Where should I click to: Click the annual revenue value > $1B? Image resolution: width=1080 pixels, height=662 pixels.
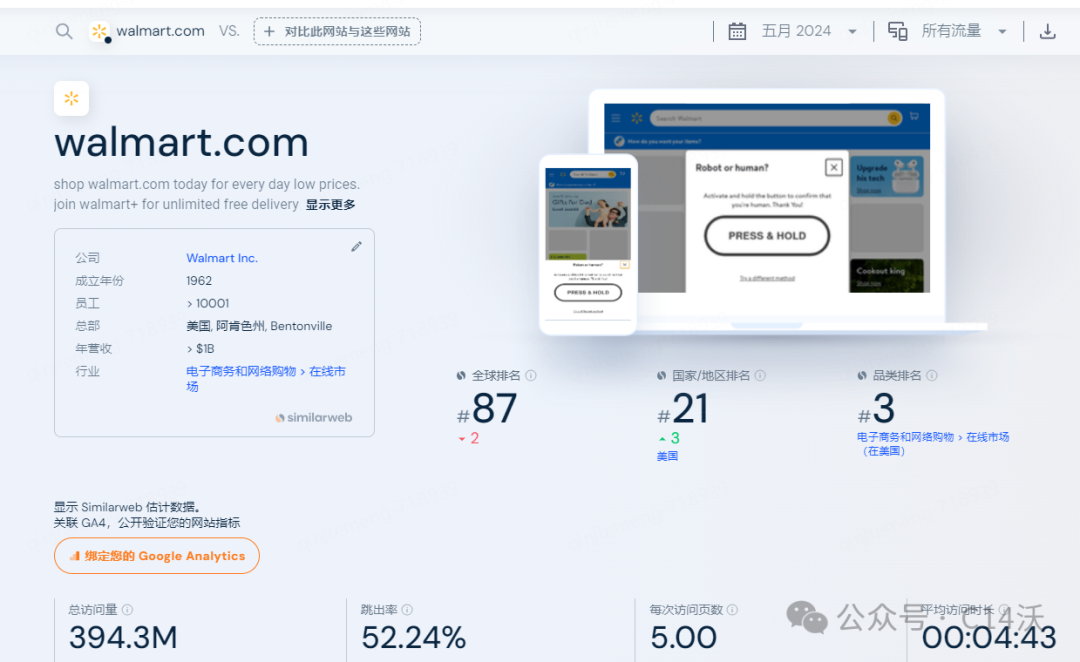(200, 349)
